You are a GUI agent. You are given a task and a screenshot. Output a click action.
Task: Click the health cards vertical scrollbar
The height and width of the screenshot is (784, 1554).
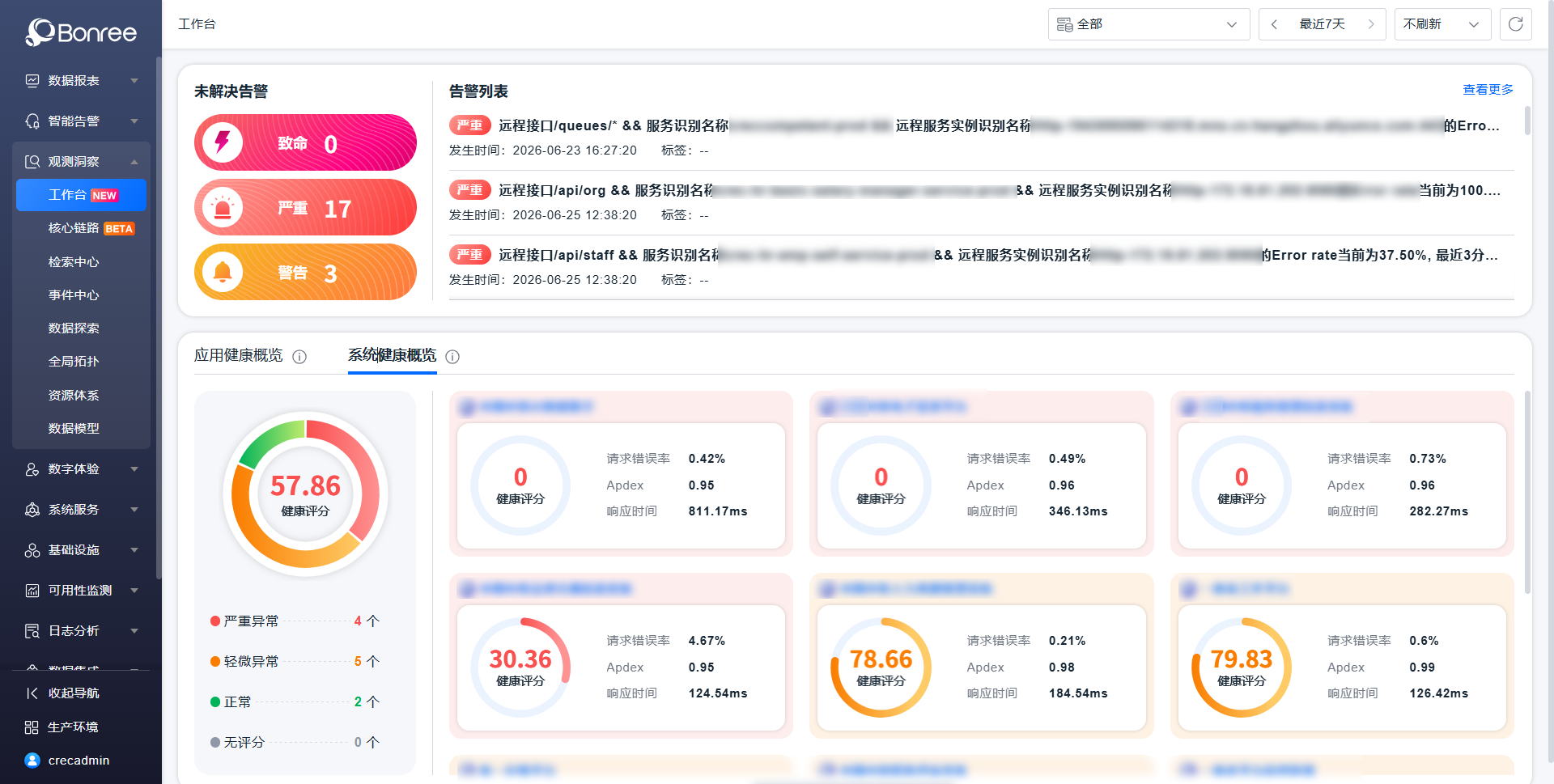point(1527,494)
